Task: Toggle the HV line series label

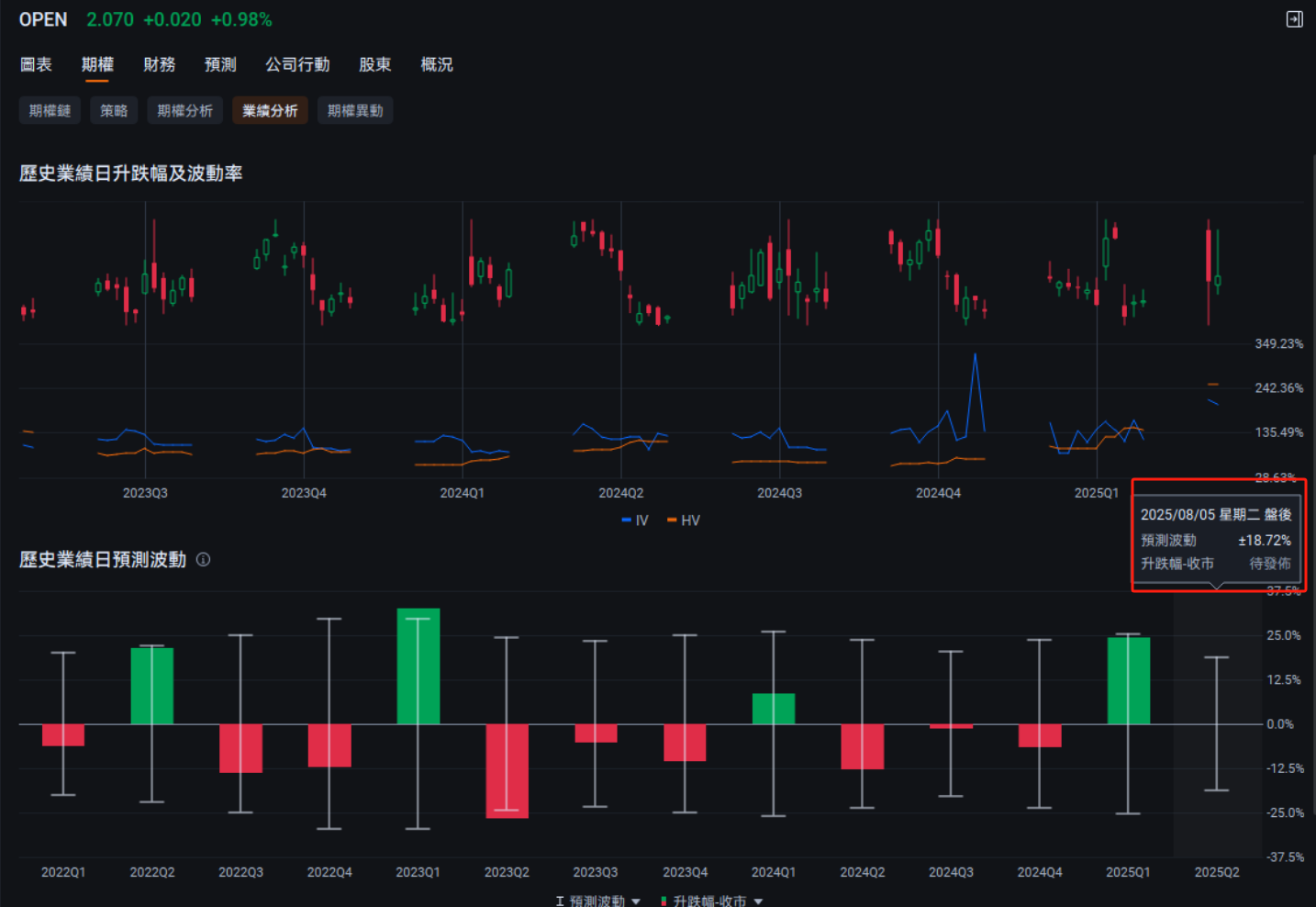Action: 691,521
